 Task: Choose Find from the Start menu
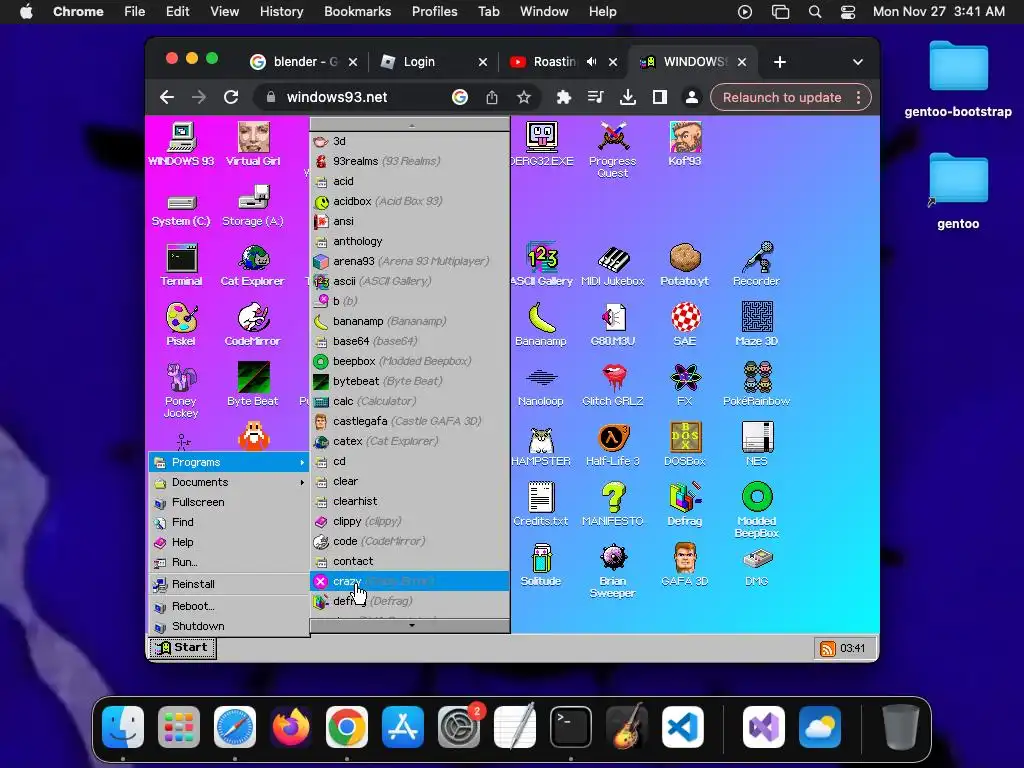click(x=229, y=522)
